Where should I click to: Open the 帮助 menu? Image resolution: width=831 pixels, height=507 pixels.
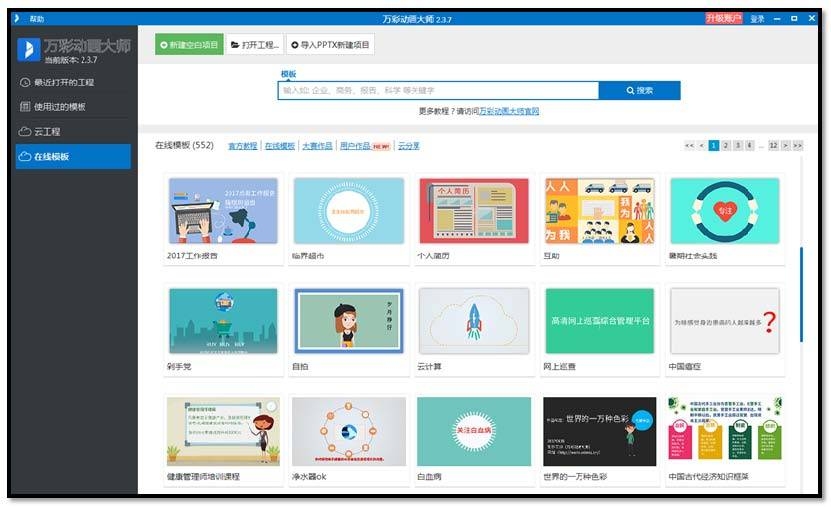click(x=36, y=18)
